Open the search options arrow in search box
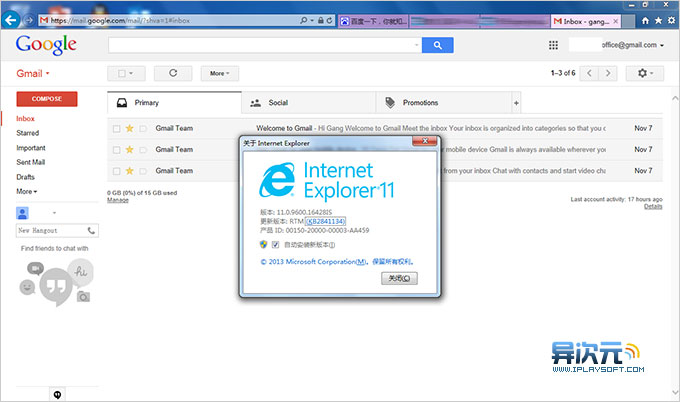The height and width of the screenshot is (402, 680). pos(416,45)
